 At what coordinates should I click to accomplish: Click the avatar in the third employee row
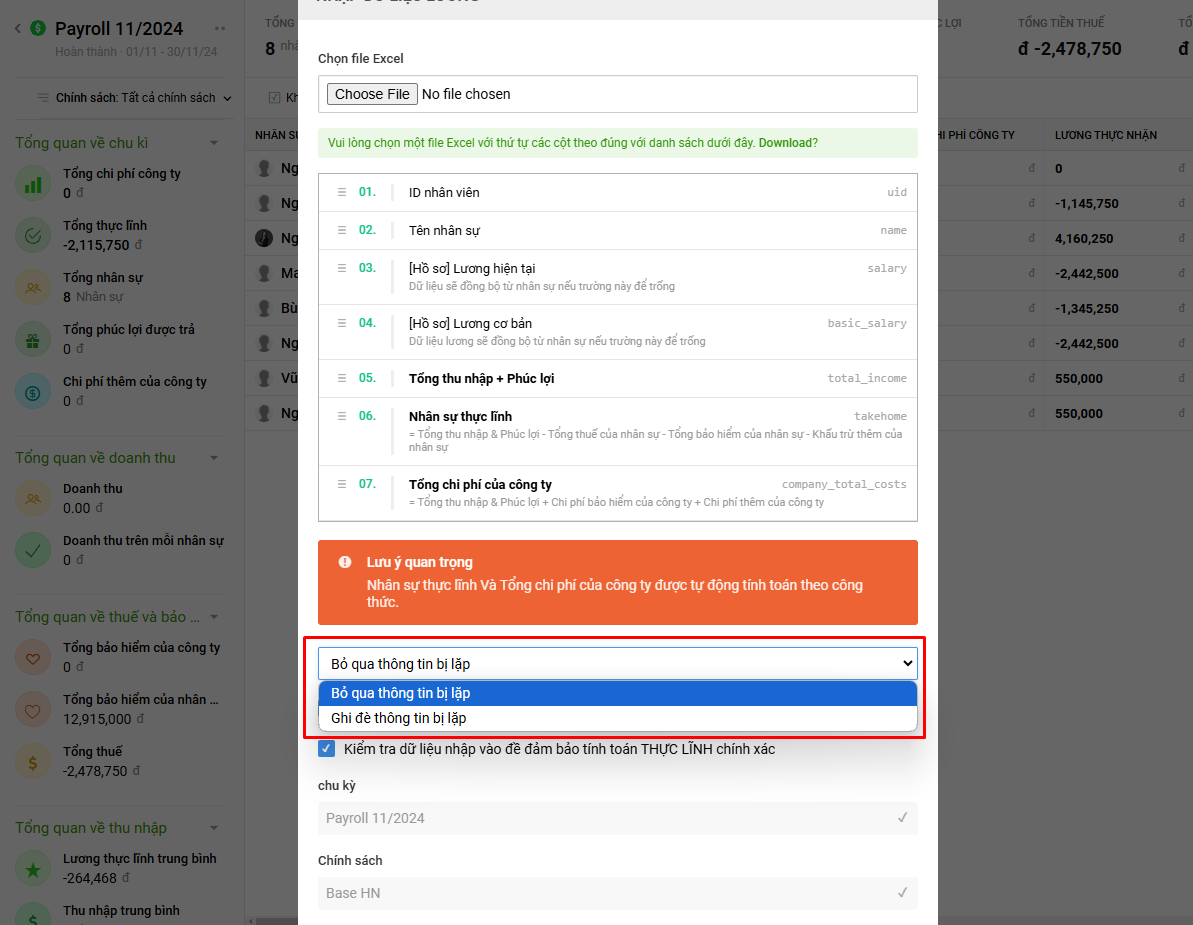[x=264, y=238]
